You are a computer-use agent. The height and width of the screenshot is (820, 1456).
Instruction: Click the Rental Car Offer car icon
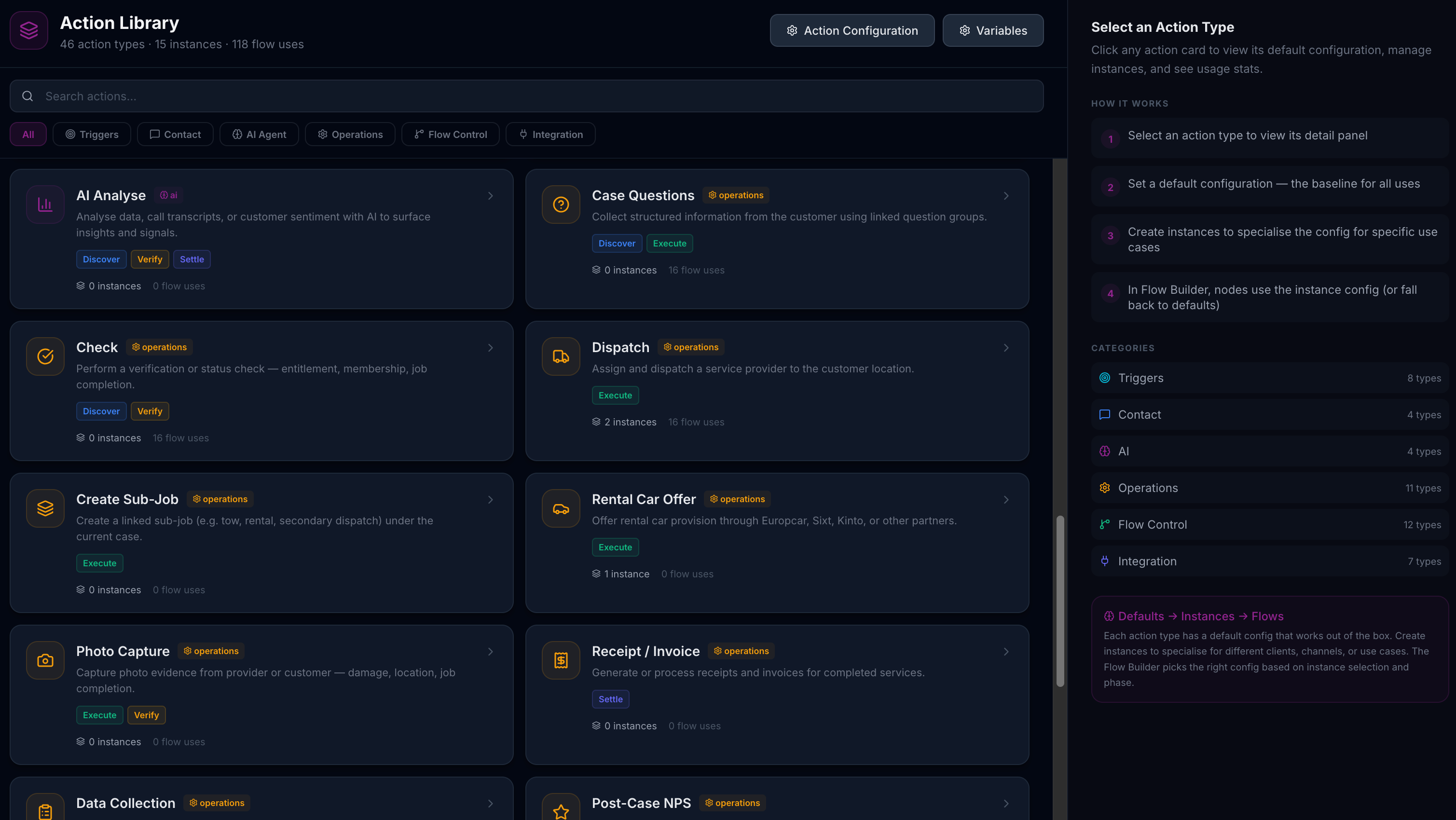coord(561,508)
